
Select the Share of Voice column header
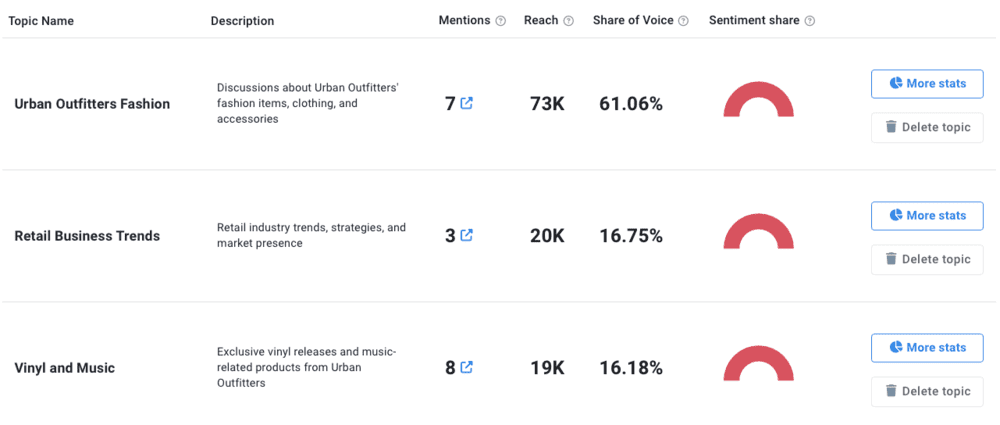tap(633, 20)
